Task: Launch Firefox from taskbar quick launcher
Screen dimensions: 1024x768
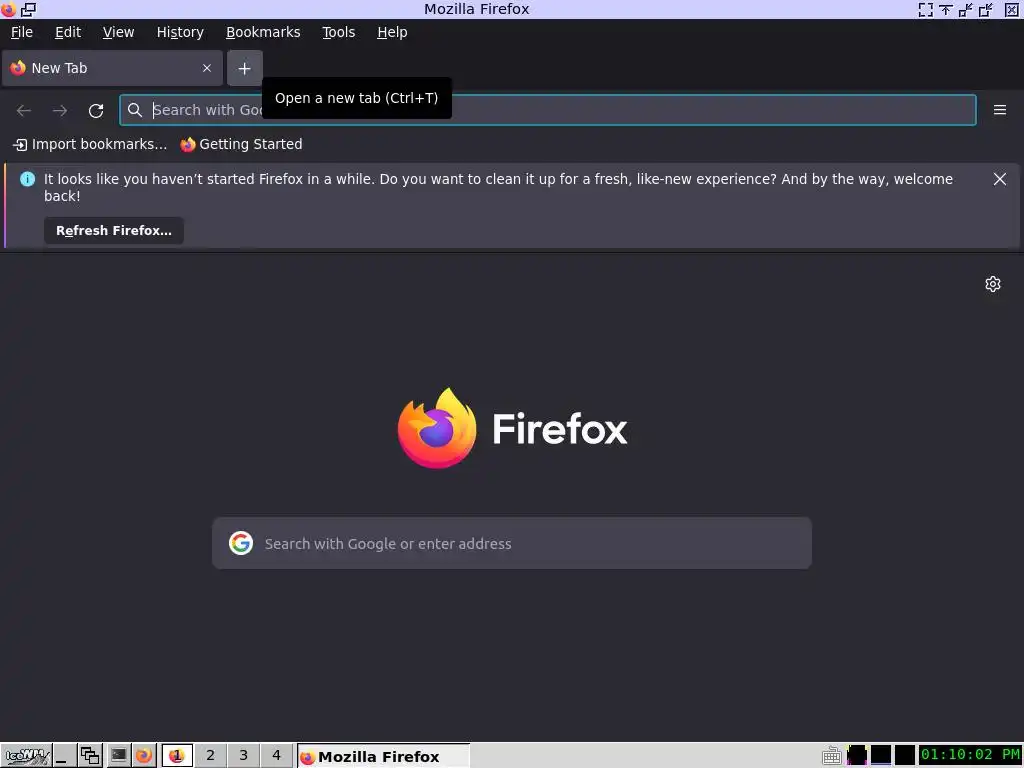Action: 144,756
